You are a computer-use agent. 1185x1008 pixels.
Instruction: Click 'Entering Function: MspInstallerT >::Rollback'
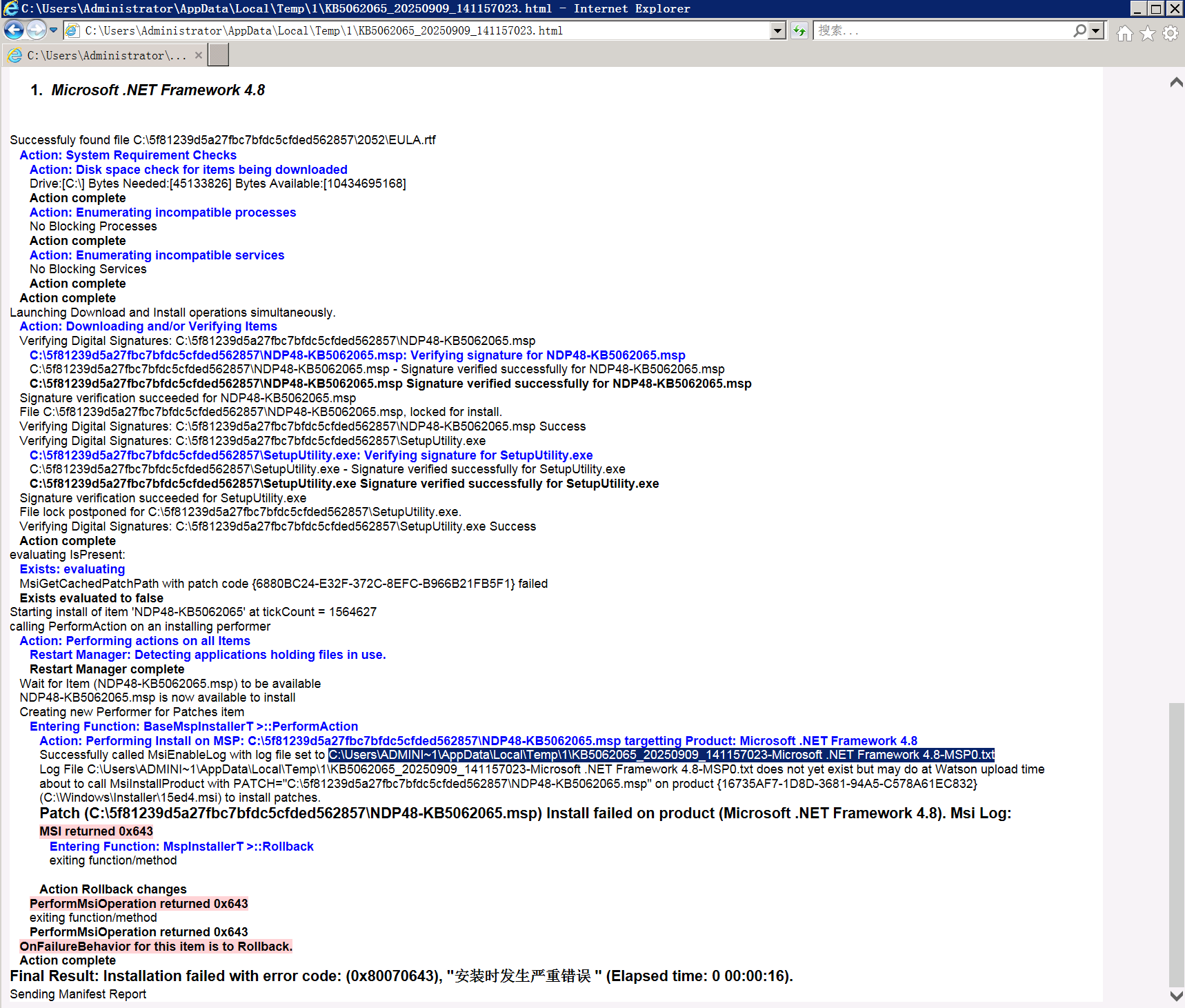click(x=181, y=847)
